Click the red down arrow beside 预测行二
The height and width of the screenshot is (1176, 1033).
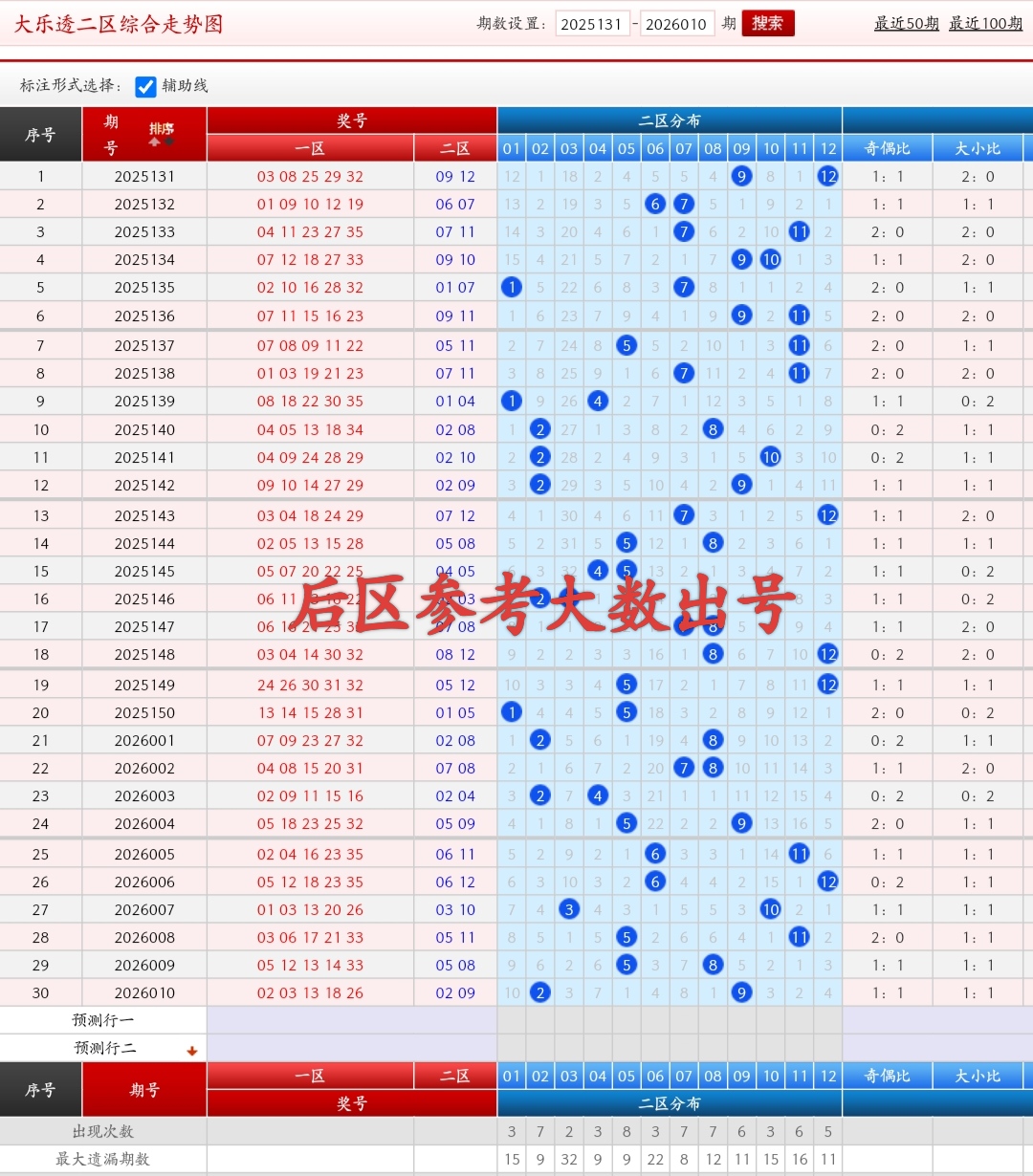pos(191,1048)
